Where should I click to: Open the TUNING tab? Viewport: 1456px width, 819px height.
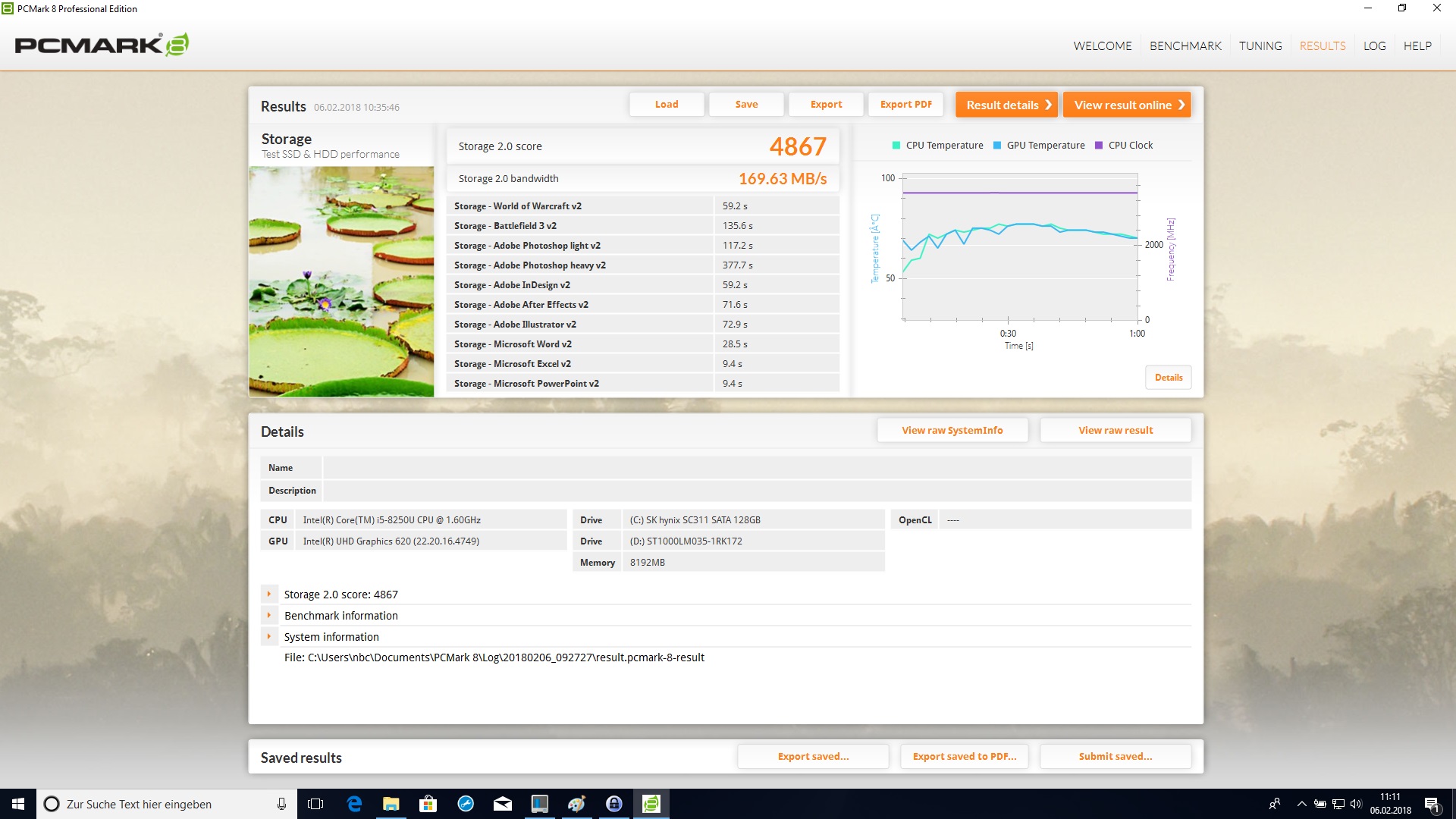pos(1260,45)
